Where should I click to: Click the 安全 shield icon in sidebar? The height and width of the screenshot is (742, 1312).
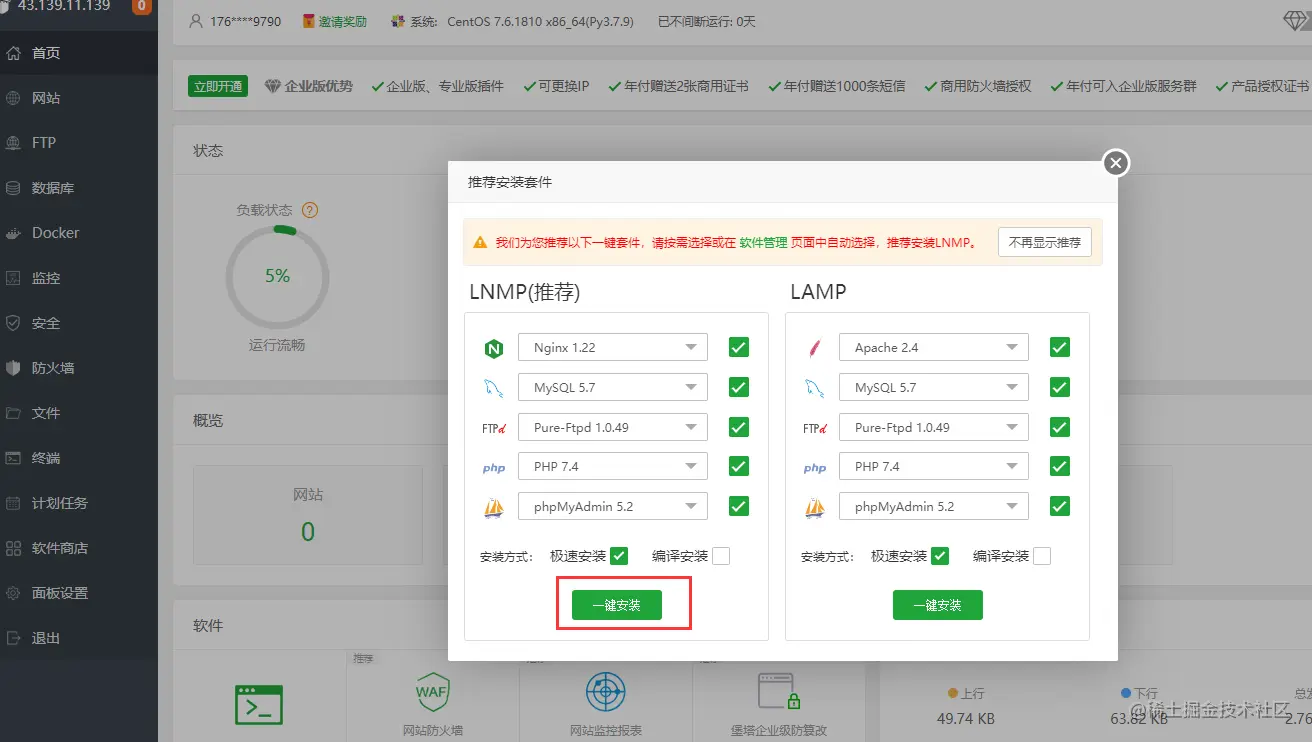coord(13,323)
